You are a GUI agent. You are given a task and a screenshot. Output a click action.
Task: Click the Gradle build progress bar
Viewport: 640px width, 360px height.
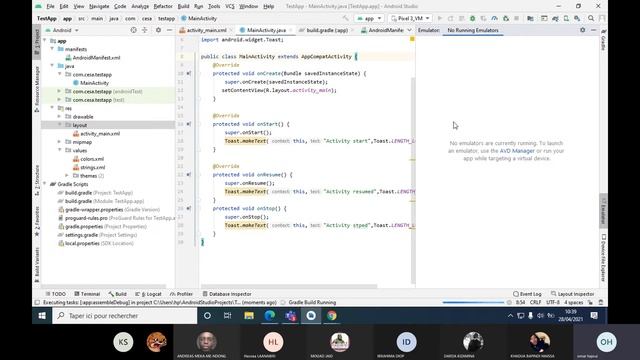[x=473, y=302]
